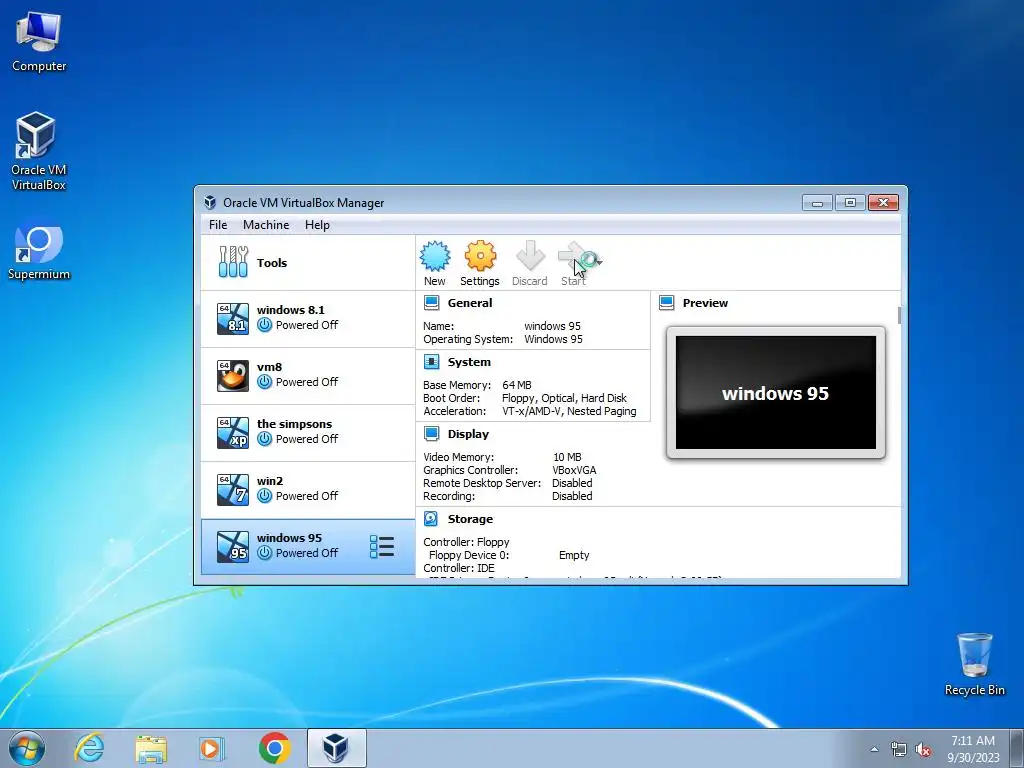1024x768 pixels.
Task: Click the win2 machine name
Action: (270, 481)
